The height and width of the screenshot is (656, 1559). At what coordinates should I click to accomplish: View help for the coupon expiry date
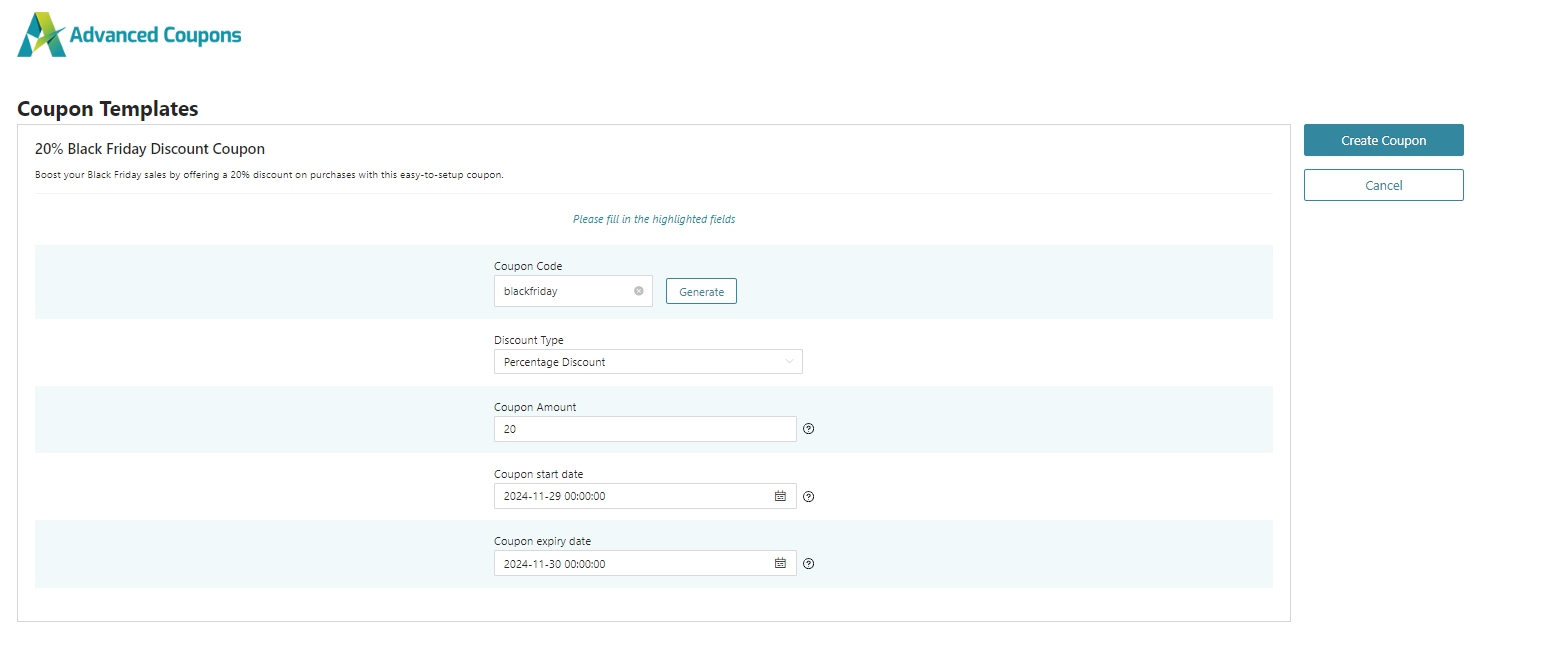tap(808, 564)
